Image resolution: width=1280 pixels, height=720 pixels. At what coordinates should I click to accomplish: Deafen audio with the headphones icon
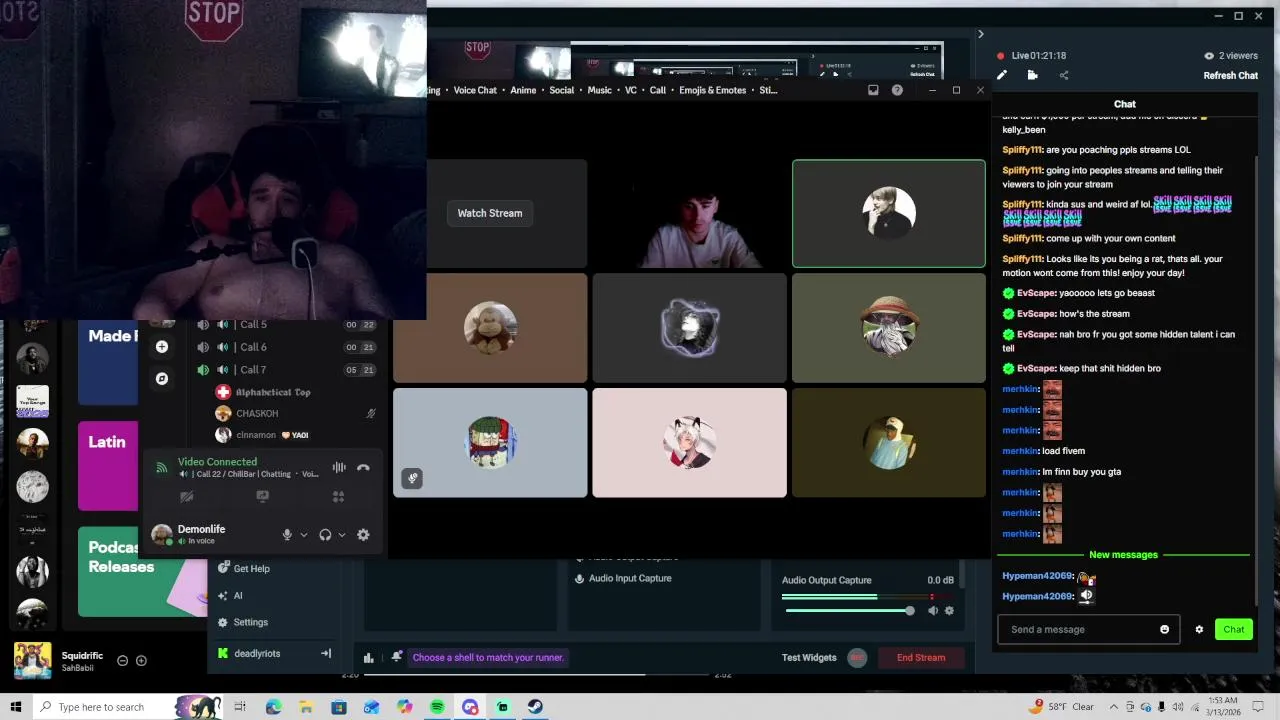point(325,535)
